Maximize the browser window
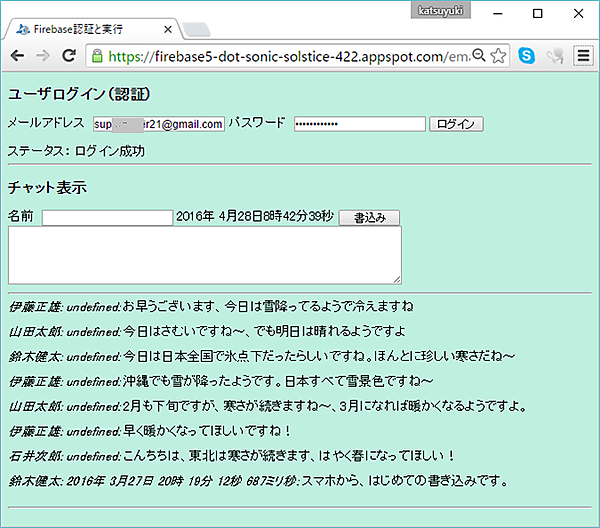Viewport: 600px width, 528px height. pos(538,13)
